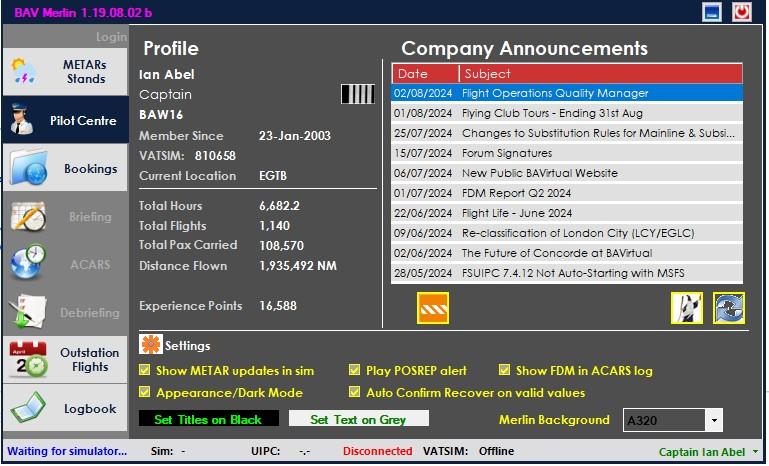This screenshot has width=769, height=466.
Task: Click Distance Flown value 1,935,492 NM
Action: point(298,266)
